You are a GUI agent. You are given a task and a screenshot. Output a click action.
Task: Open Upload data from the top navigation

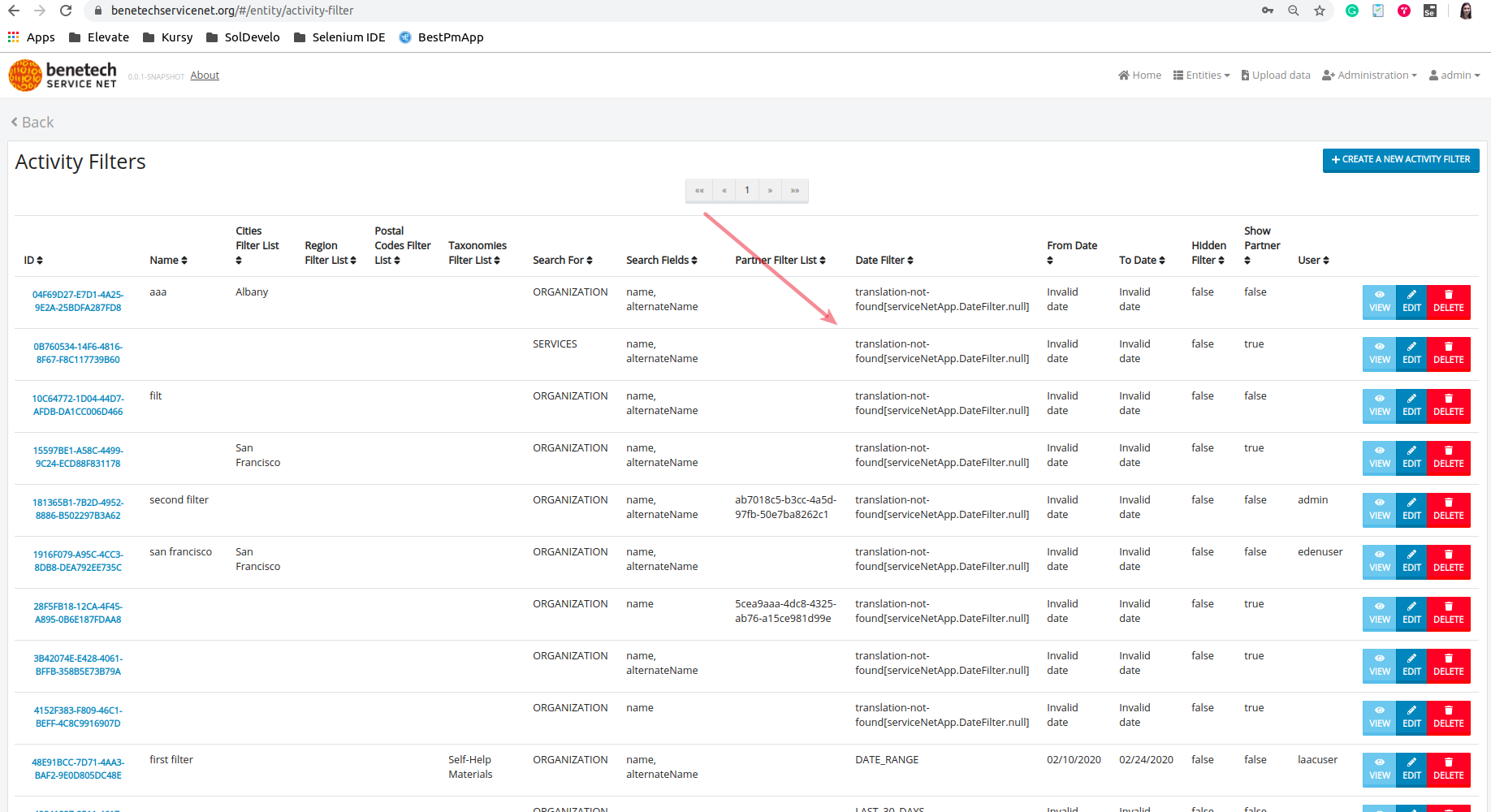pos(1275,75)
